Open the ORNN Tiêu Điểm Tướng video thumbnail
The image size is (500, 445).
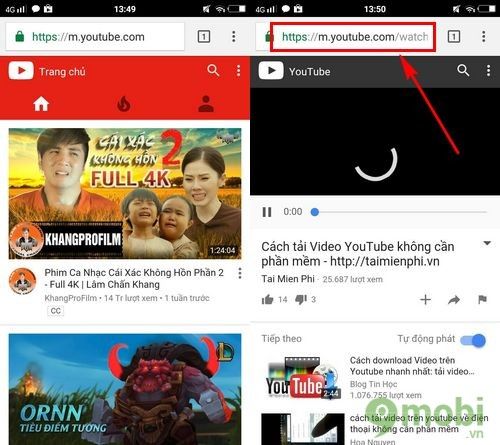tap(125, 389)
